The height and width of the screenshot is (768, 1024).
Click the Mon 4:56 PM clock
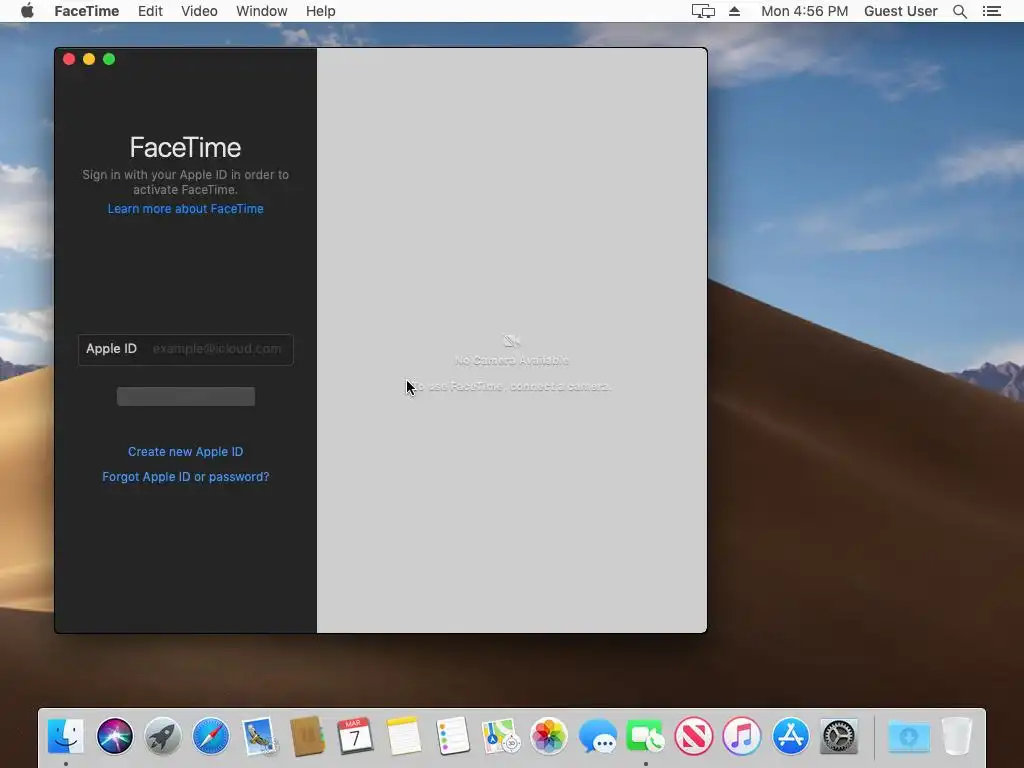point(805,11)
